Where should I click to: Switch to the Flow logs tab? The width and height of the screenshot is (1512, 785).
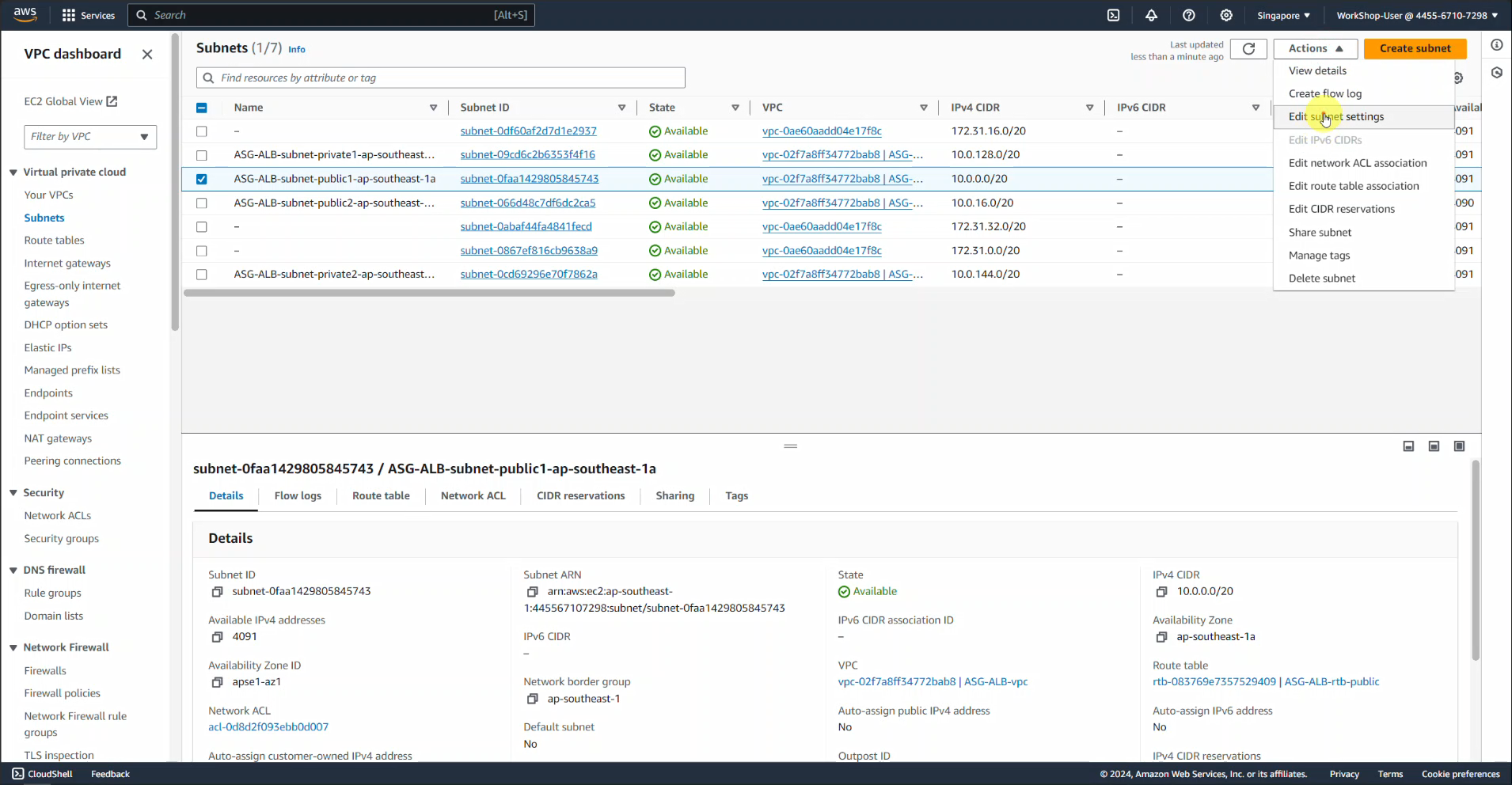click(x=298, y=496)
